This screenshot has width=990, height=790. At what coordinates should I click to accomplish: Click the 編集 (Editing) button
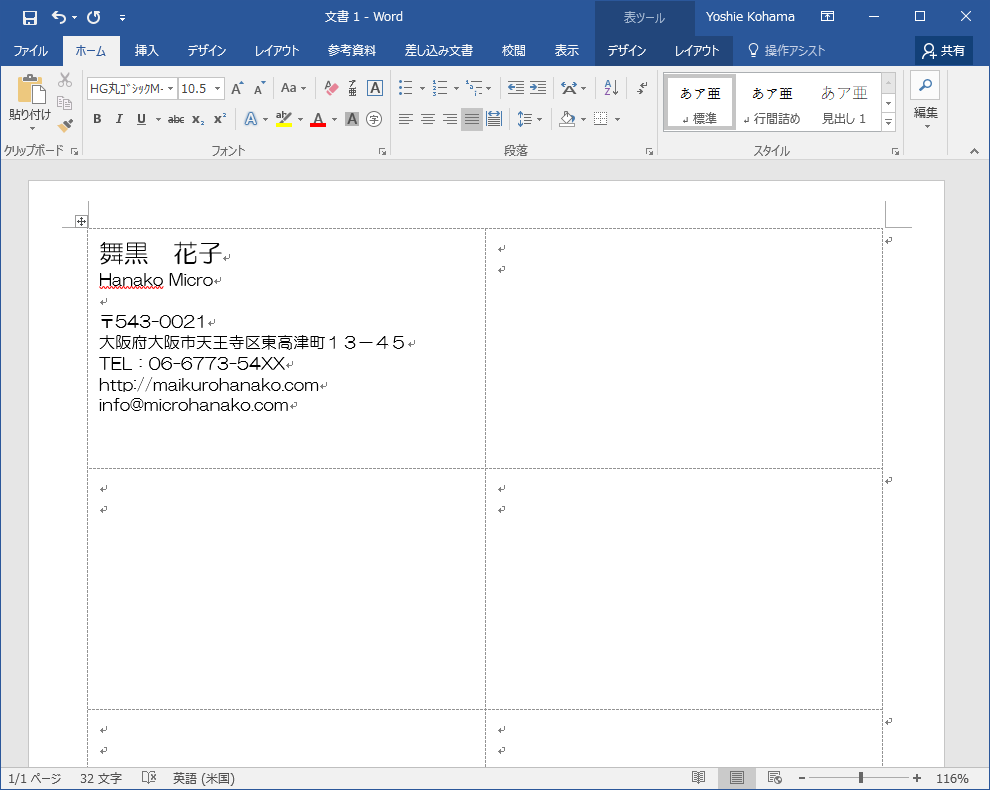[924, 113]
